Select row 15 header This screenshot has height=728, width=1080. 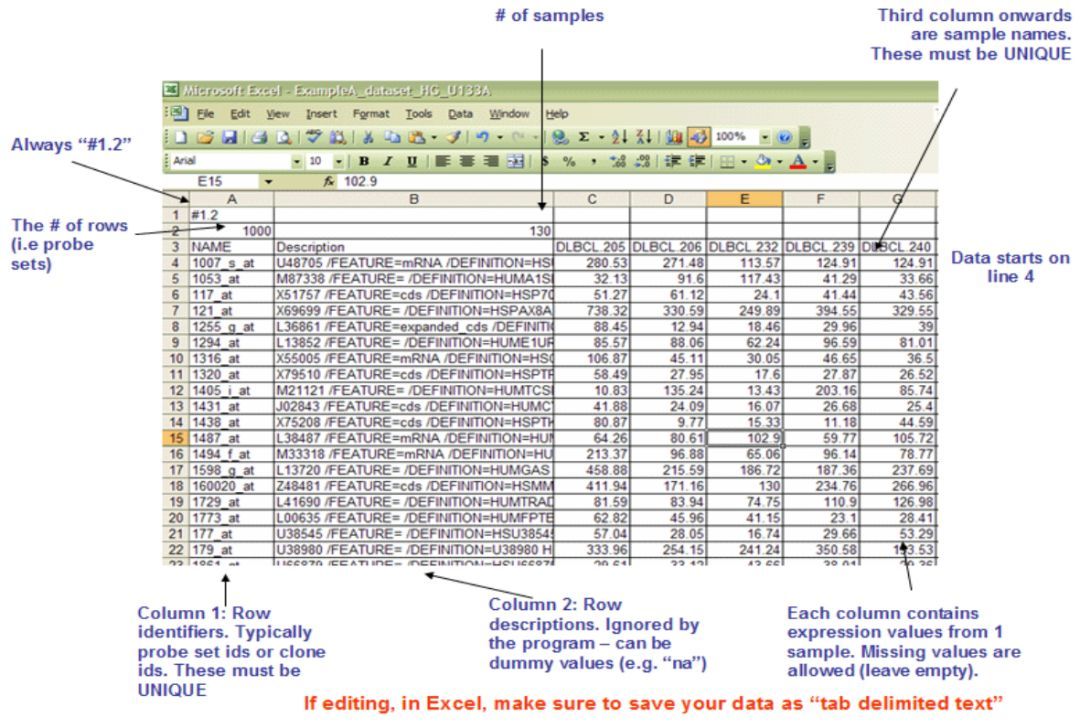pyautogui.click(x=176, y=438)
